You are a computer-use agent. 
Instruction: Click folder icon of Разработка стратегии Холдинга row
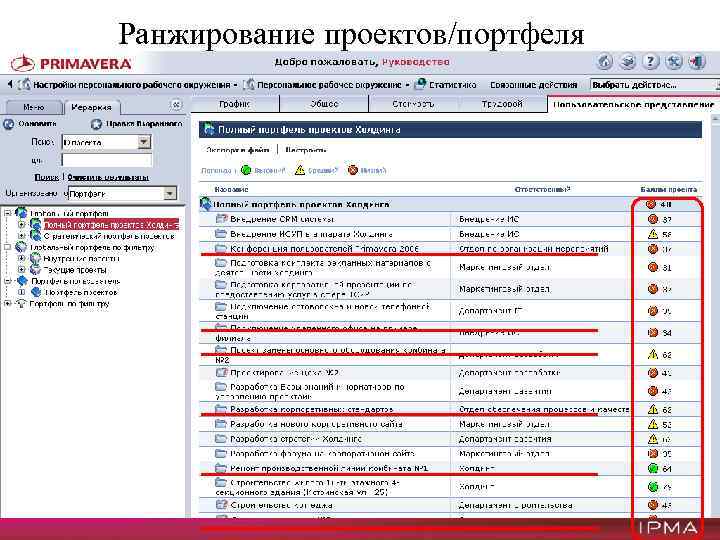221,439
